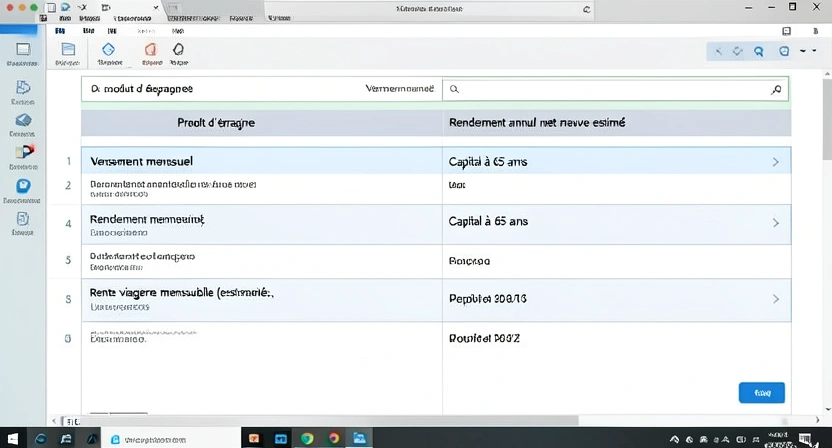Expand the Rente viagere row chevron
This screenshot has width=832, height=448.
(x=775, y=299)
